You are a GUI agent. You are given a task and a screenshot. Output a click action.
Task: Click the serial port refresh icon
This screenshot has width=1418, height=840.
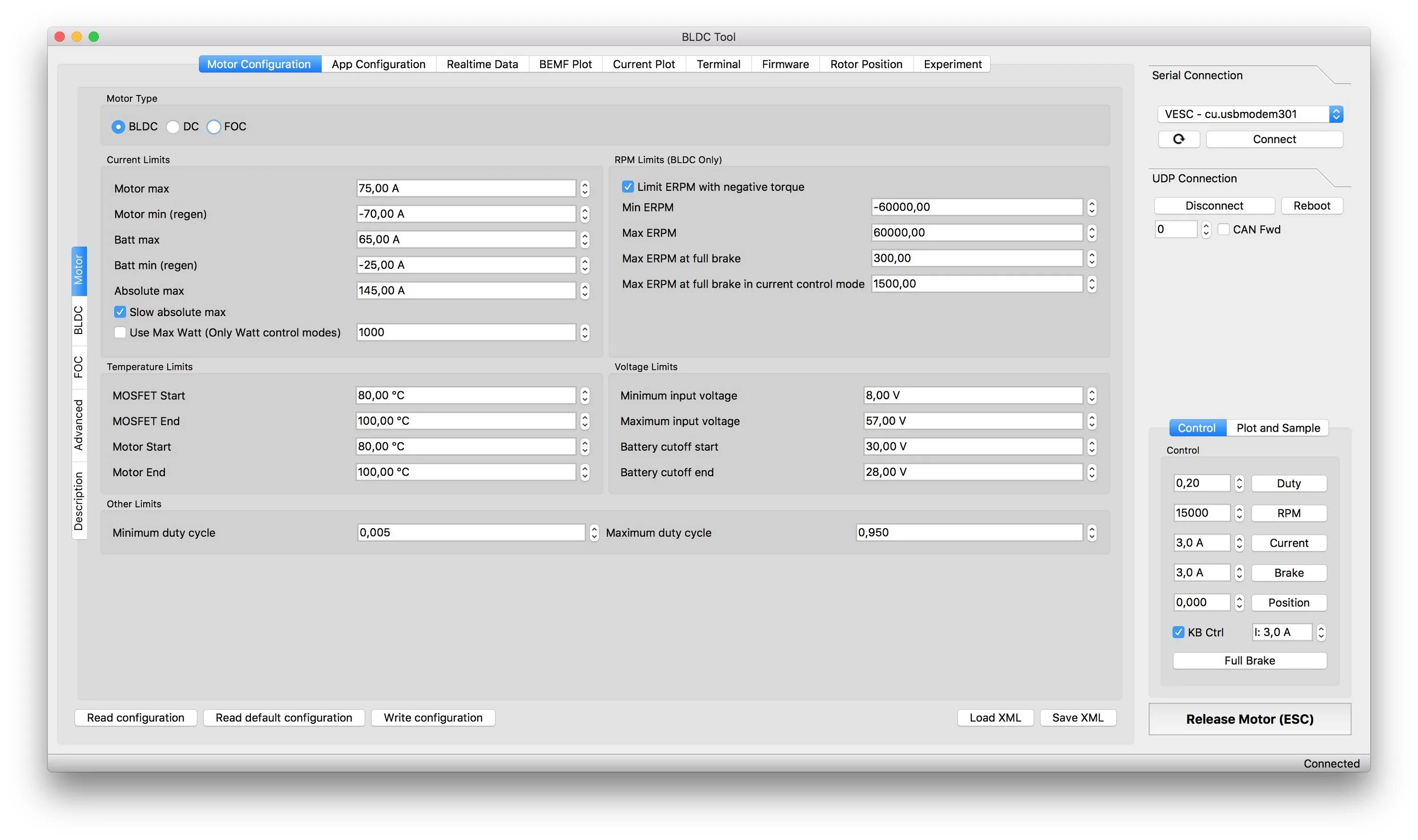pos(1178,139)
